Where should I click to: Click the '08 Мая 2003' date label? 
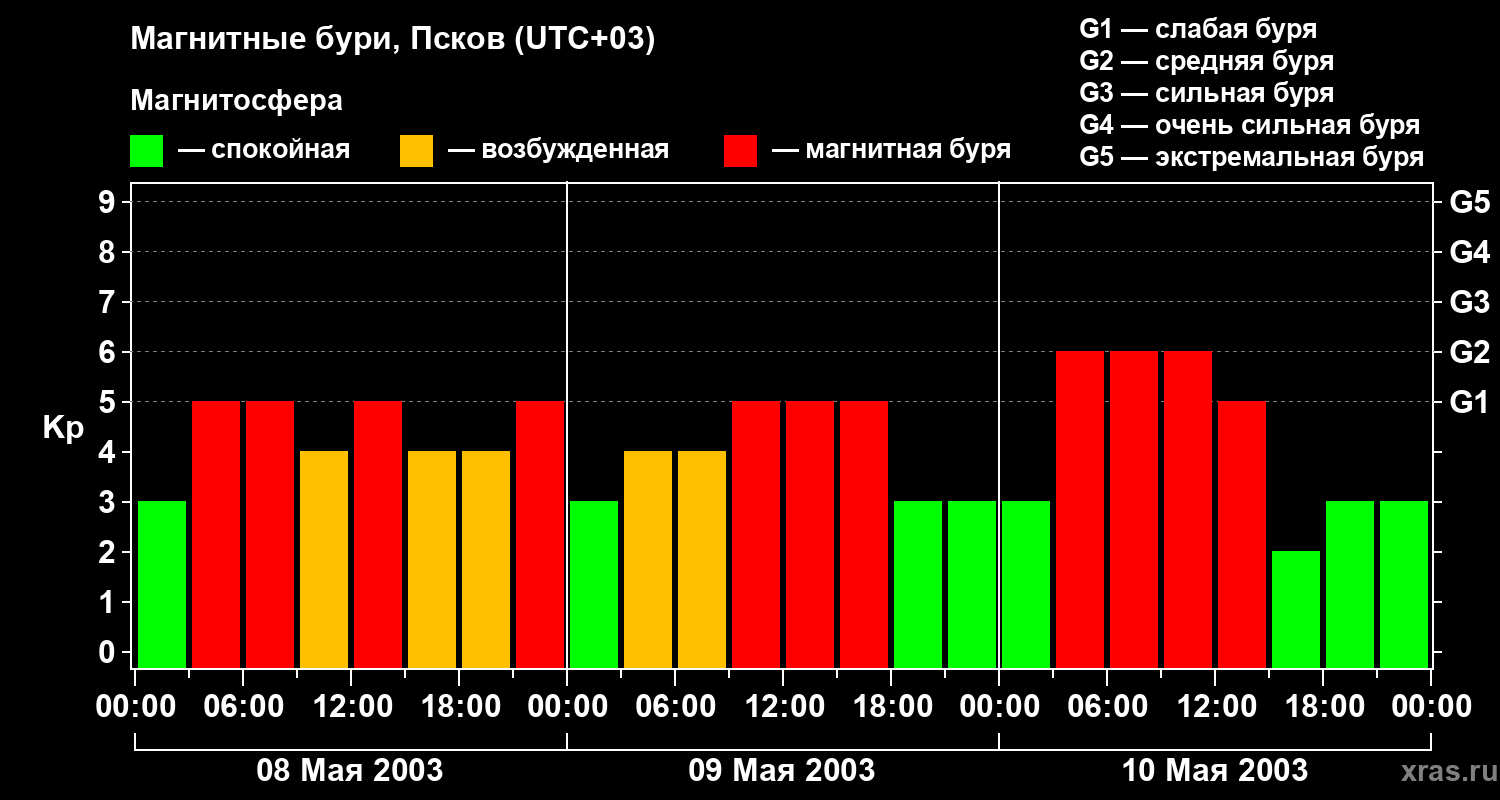(x=350, y=770)
